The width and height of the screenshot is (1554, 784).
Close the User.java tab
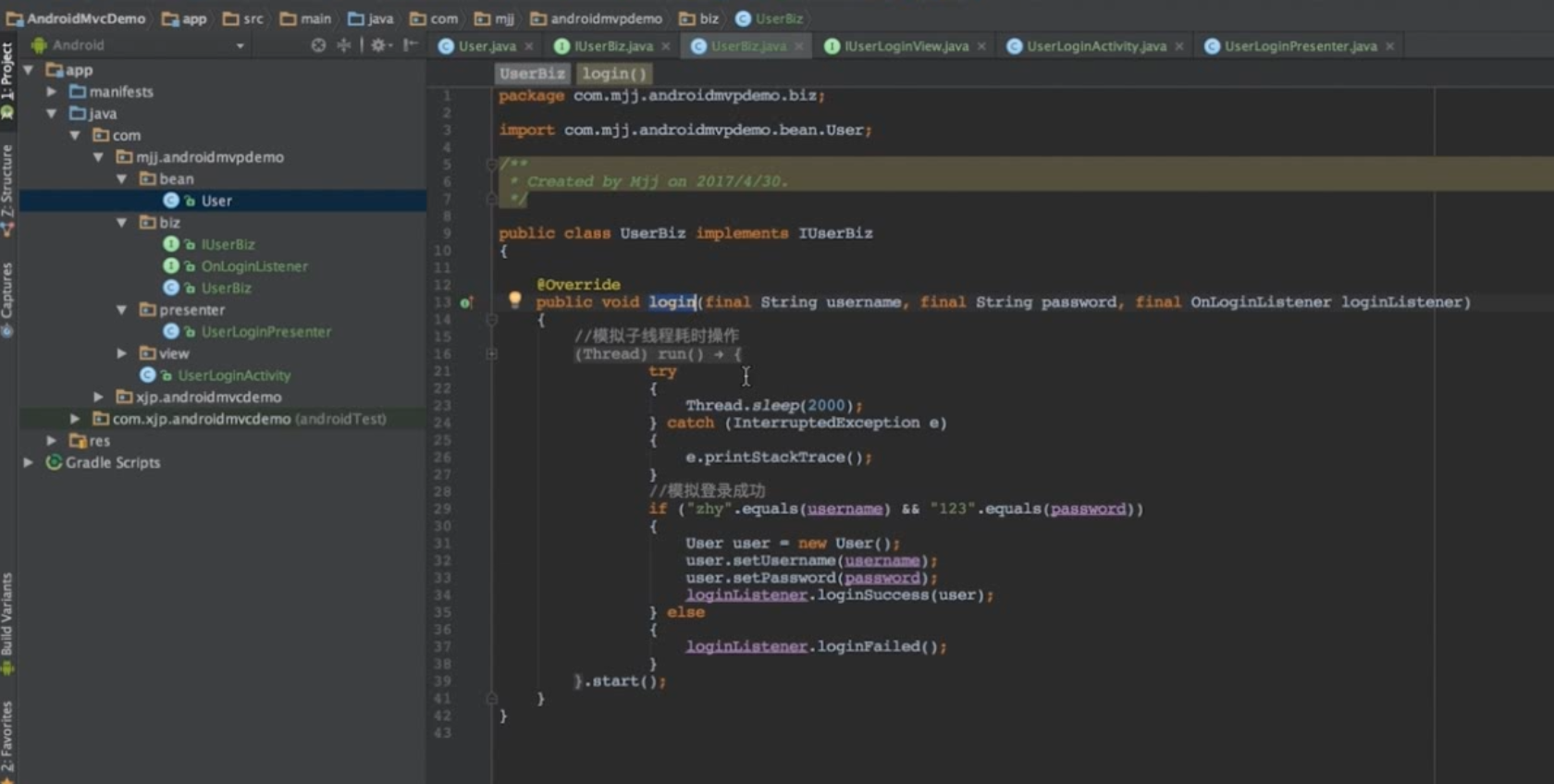(x=529, y=46)
